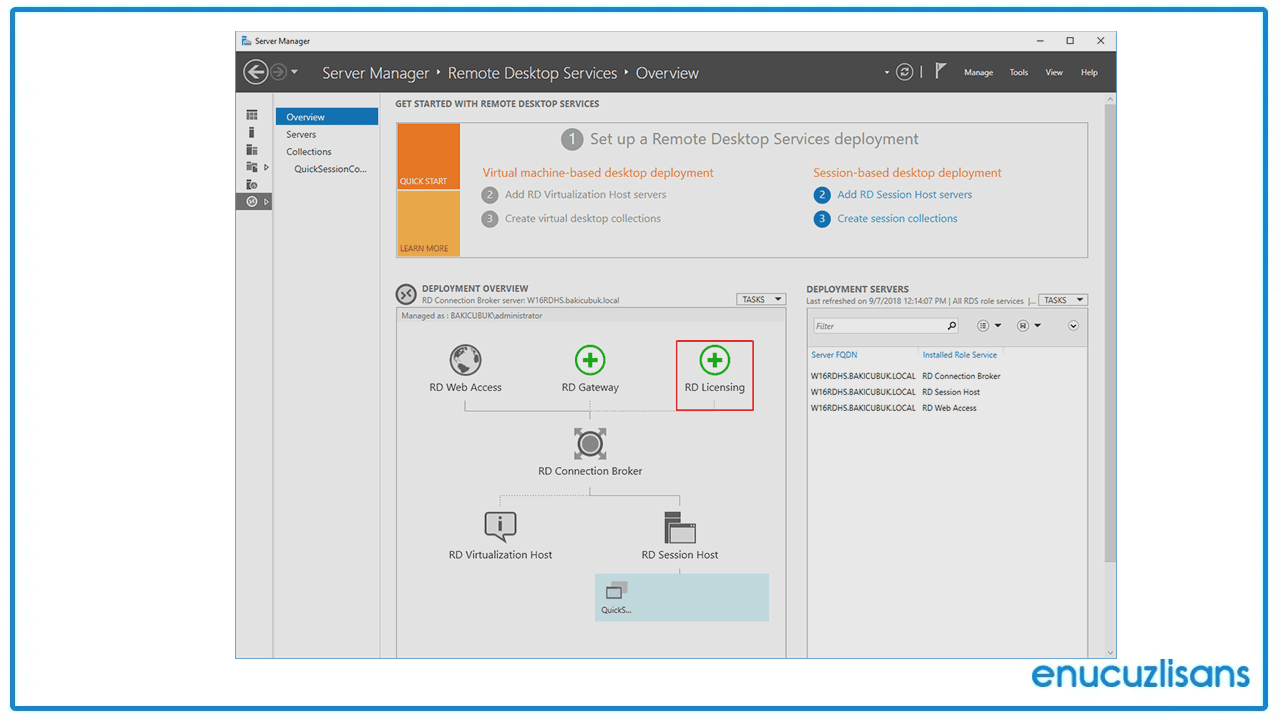This screenshot has width=1280, height=720.
Task: Click the save query icon
Action: point(1023,326)
